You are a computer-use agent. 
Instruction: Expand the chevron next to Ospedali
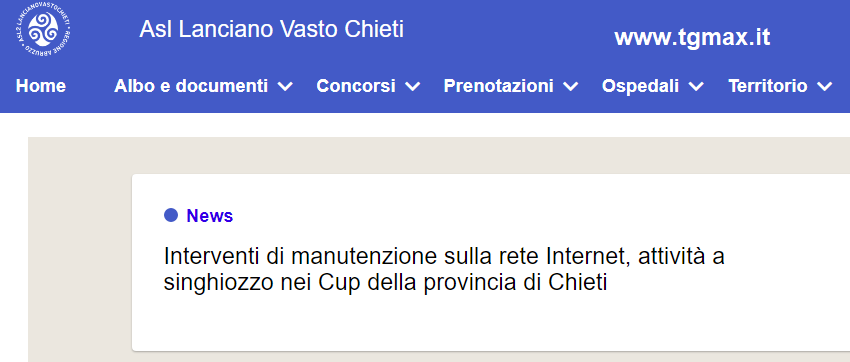point(696,86)
